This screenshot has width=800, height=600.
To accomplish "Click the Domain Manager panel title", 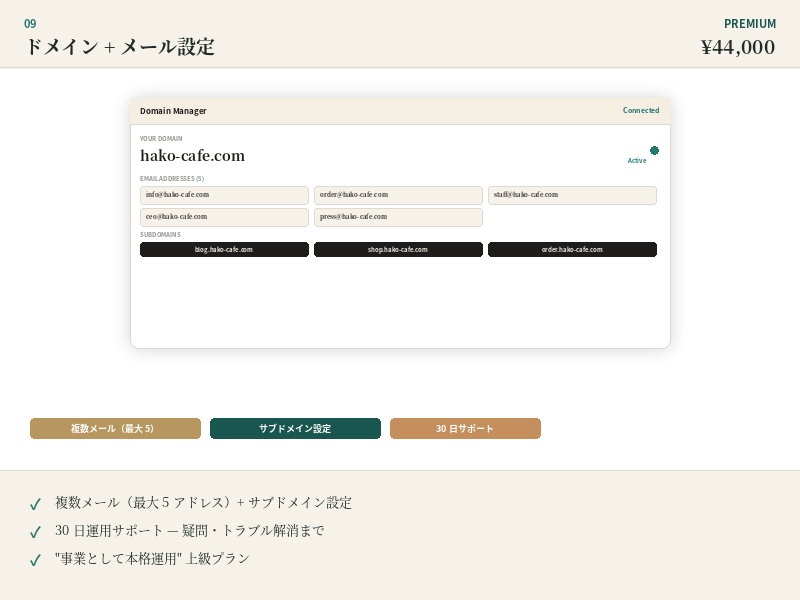I will (173, 111).
